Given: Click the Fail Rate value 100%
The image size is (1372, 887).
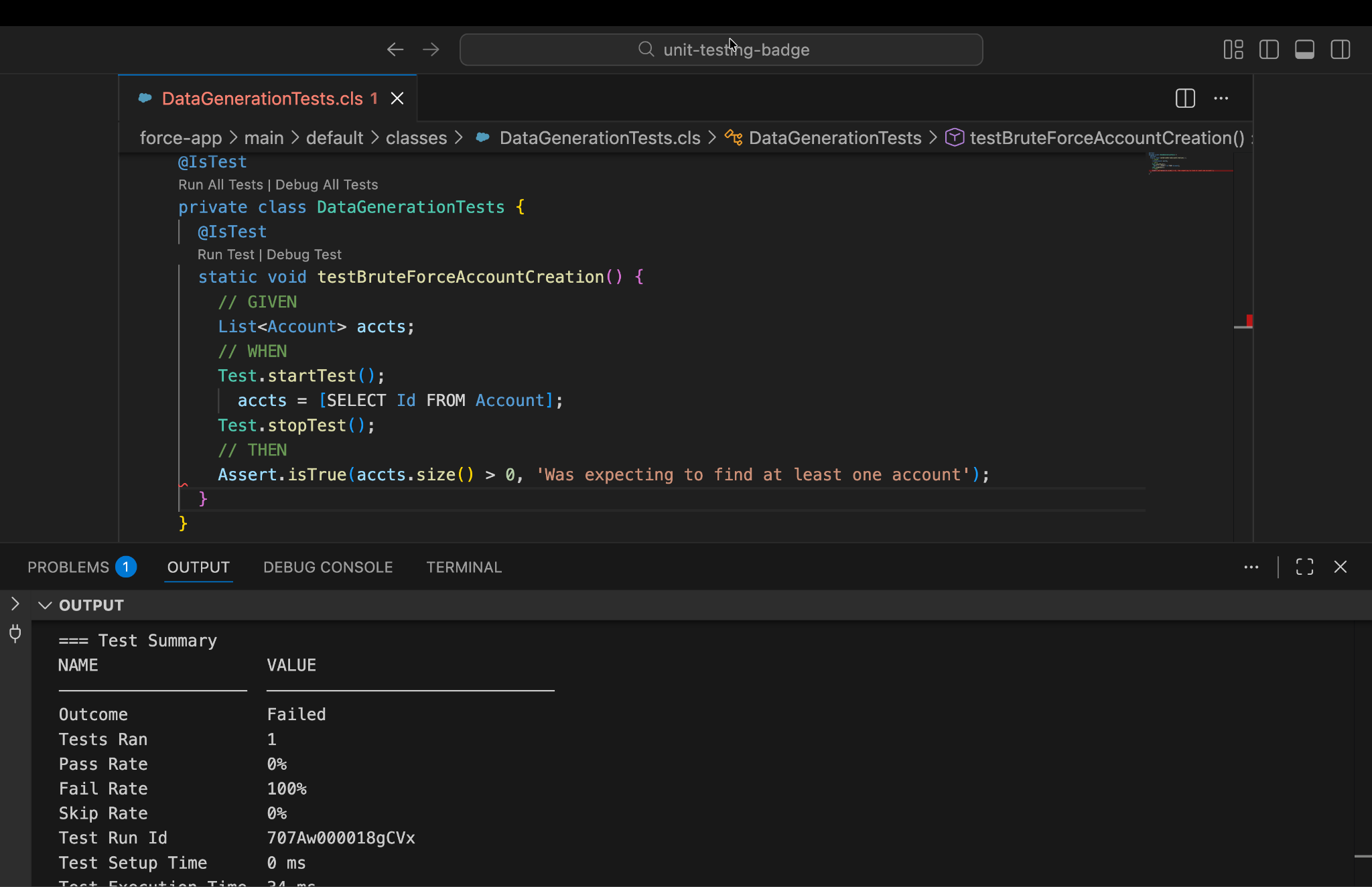Looking at the screenshot, I should pos(287,789).
